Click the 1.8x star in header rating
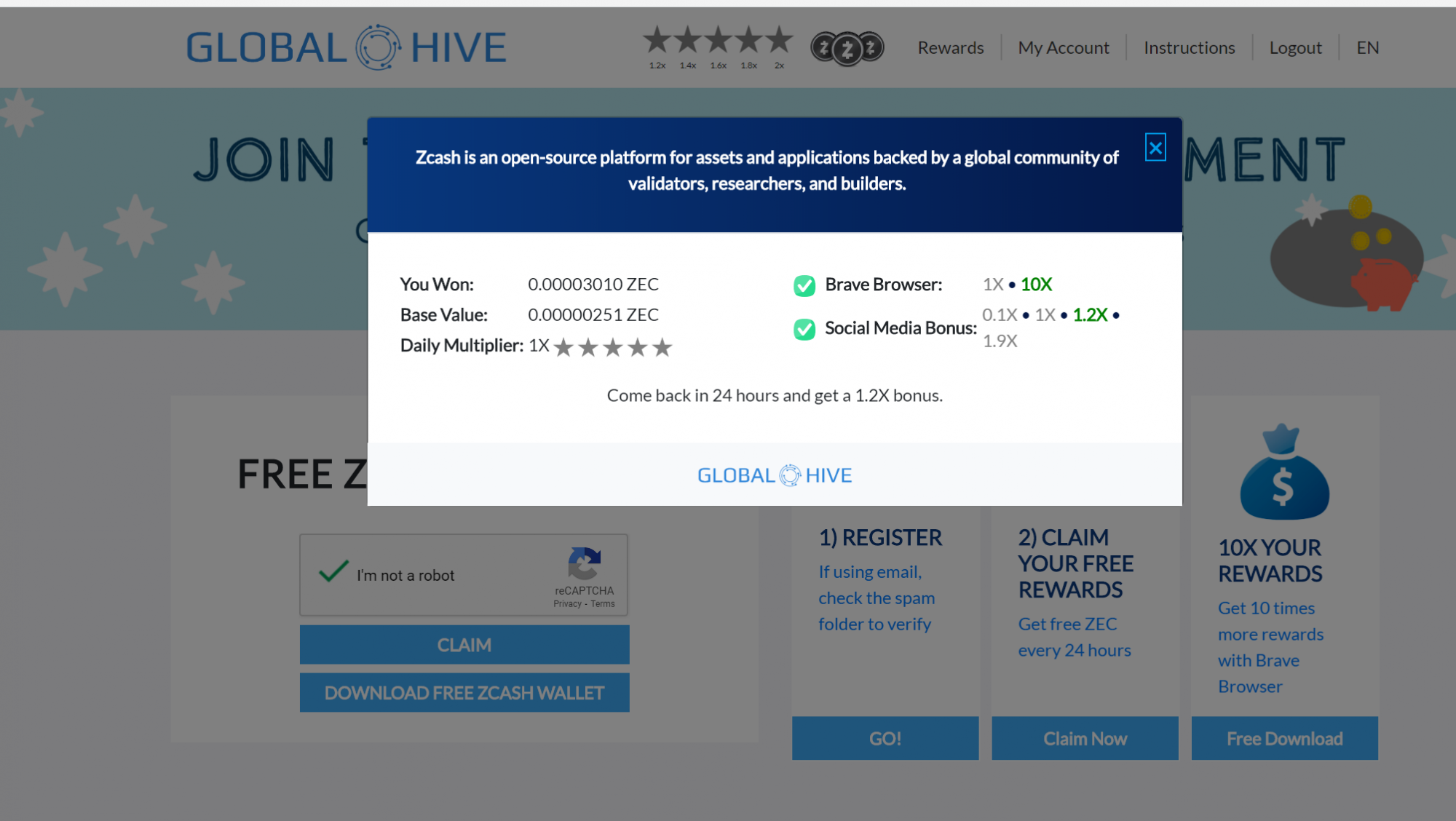Screen dimensions: 1456x821 coord(749,40)
